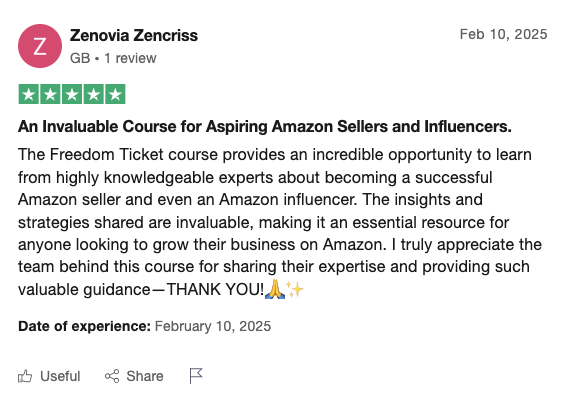Click the Date of experience label
This screenshot has width=583, height=413.
pos(84,326)
